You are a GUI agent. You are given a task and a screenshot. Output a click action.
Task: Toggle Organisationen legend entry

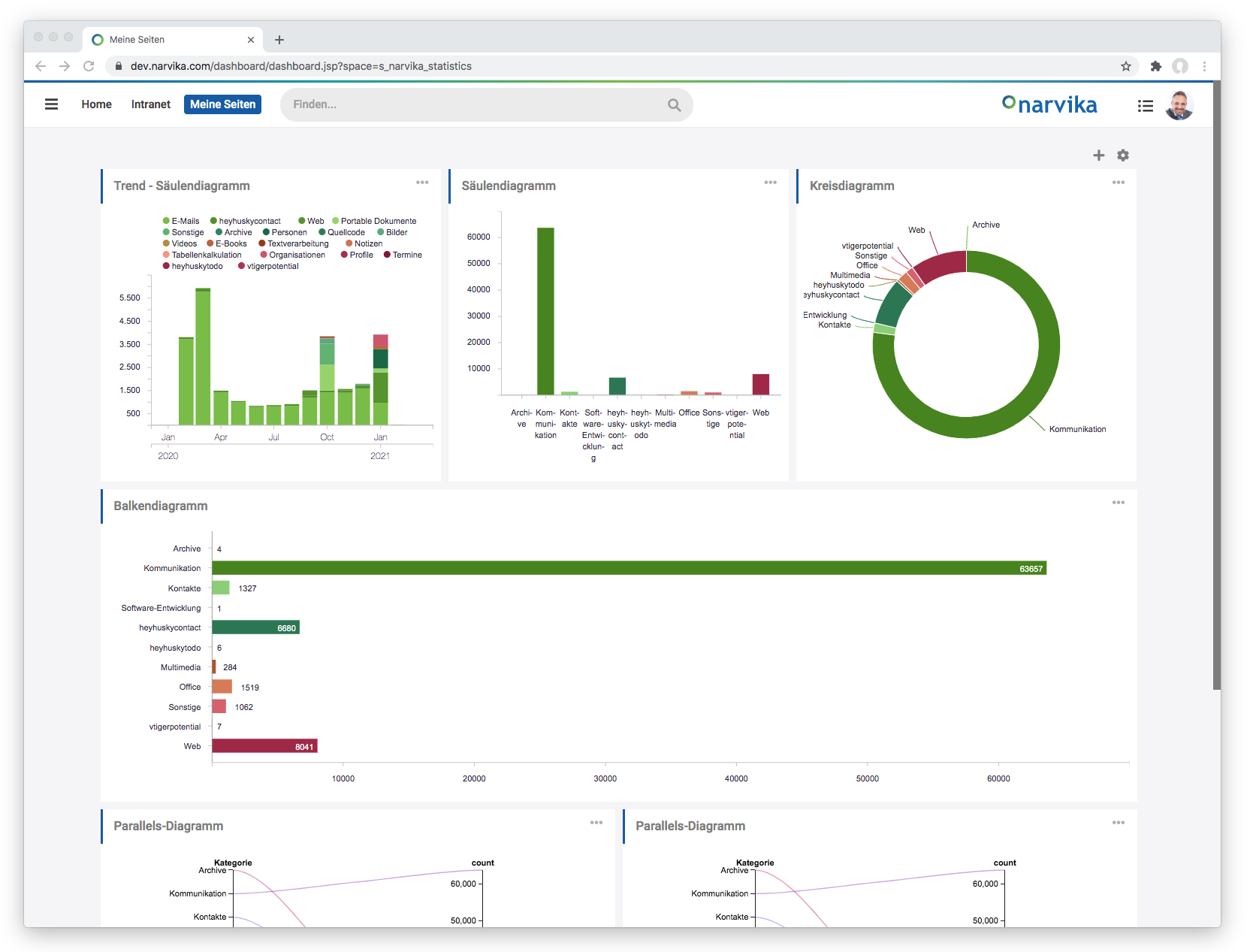293,255
